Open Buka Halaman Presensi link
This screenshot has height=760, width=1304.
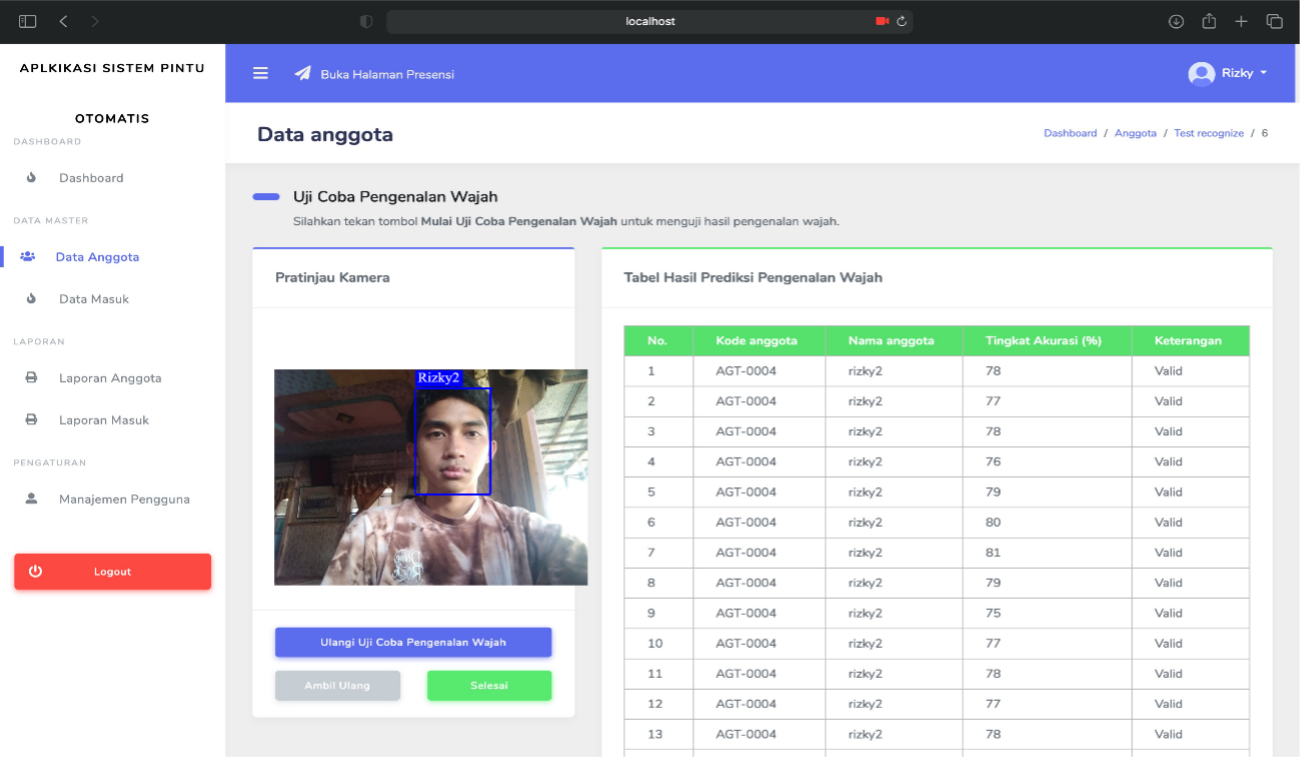(x=387, y=74)
